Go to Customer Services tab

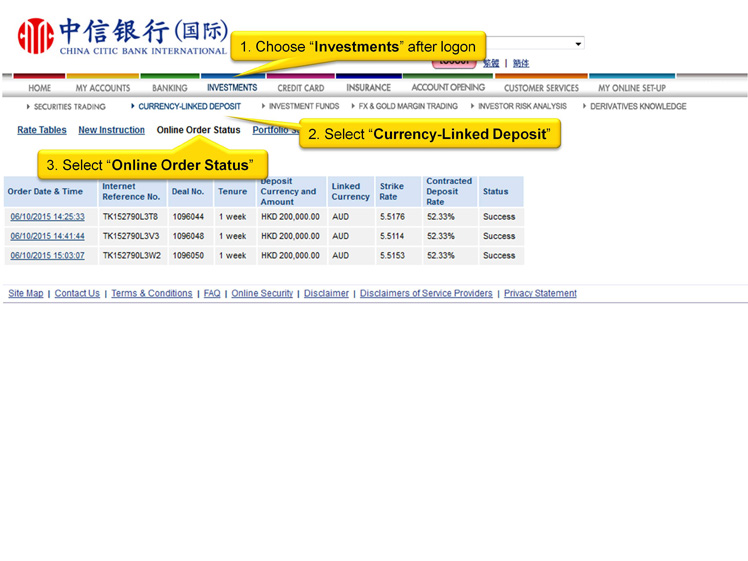541,88
